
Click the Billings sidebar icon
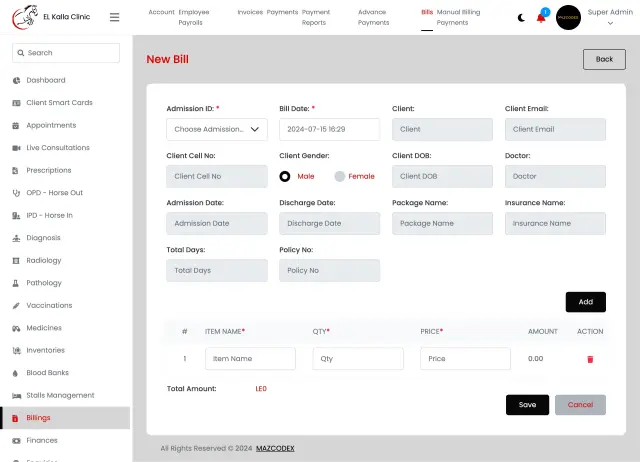(15, 418)
